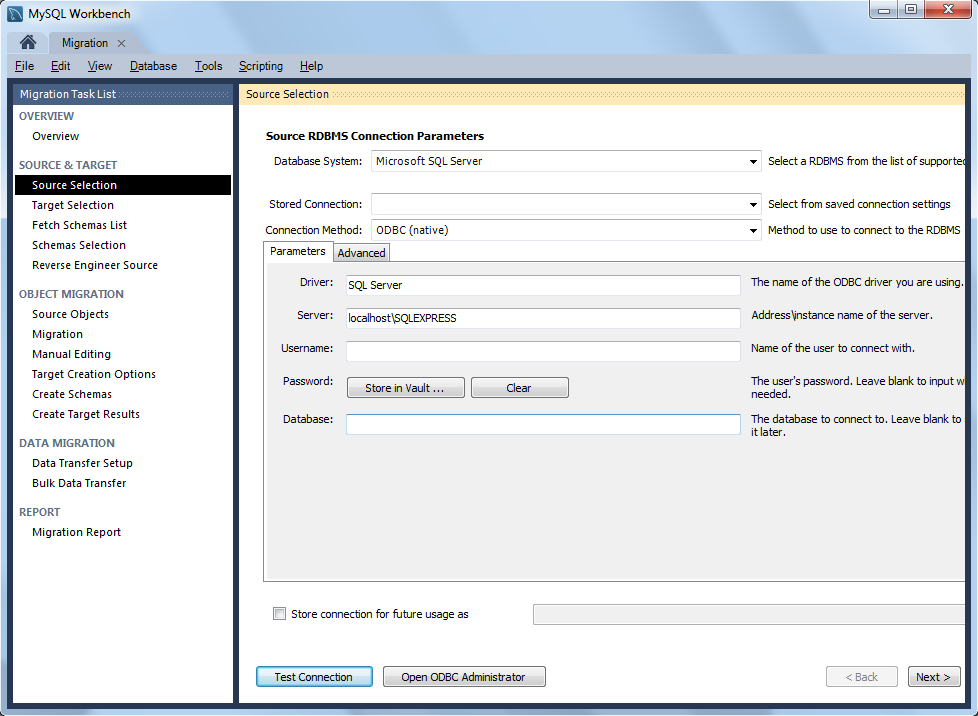This screenshot has width=978, height=716.
Task: Open the Tools menu
Action: 208,66
